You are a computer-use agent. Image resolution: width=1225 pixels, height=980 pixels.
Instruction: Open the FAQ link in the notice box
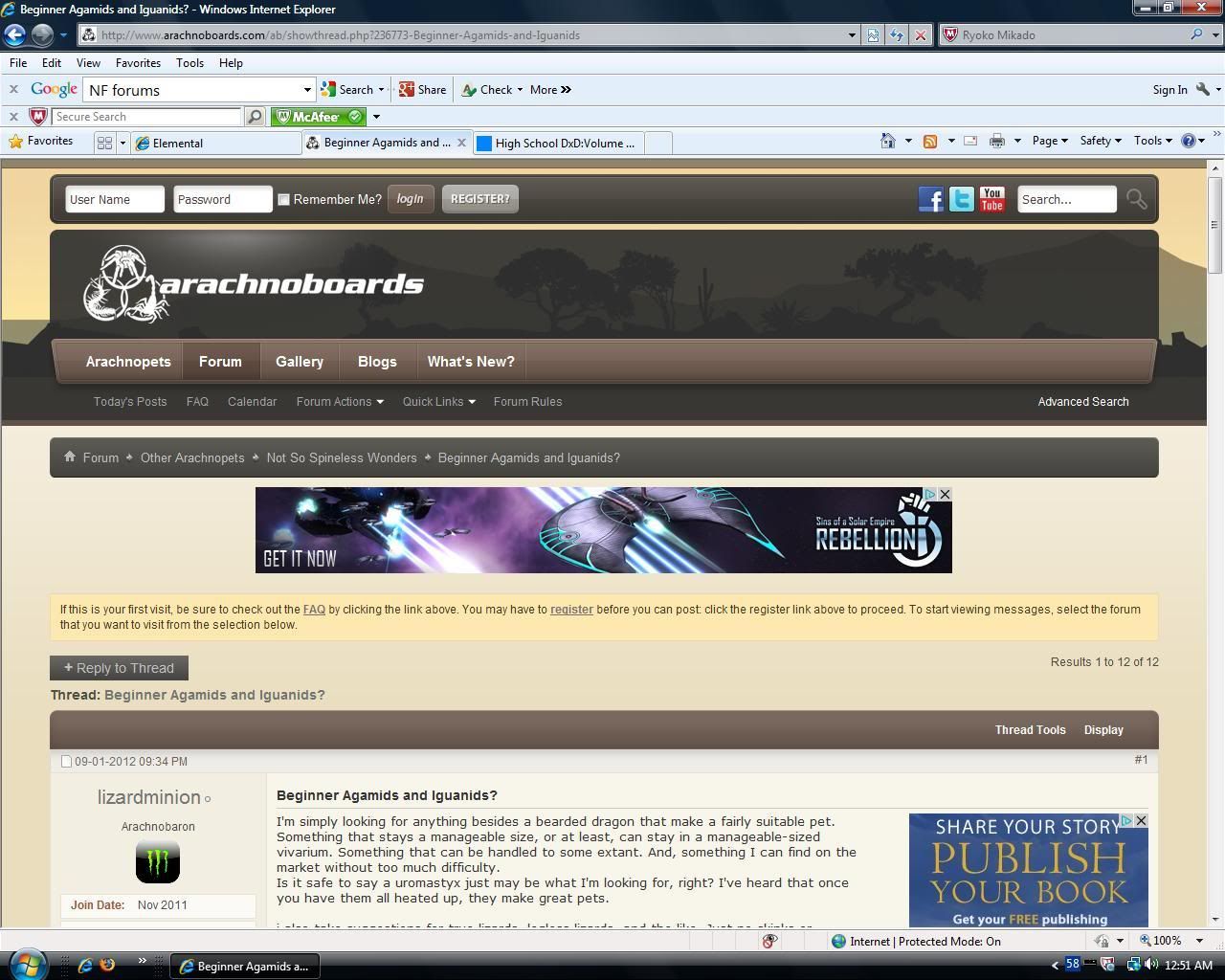point(314,610)
